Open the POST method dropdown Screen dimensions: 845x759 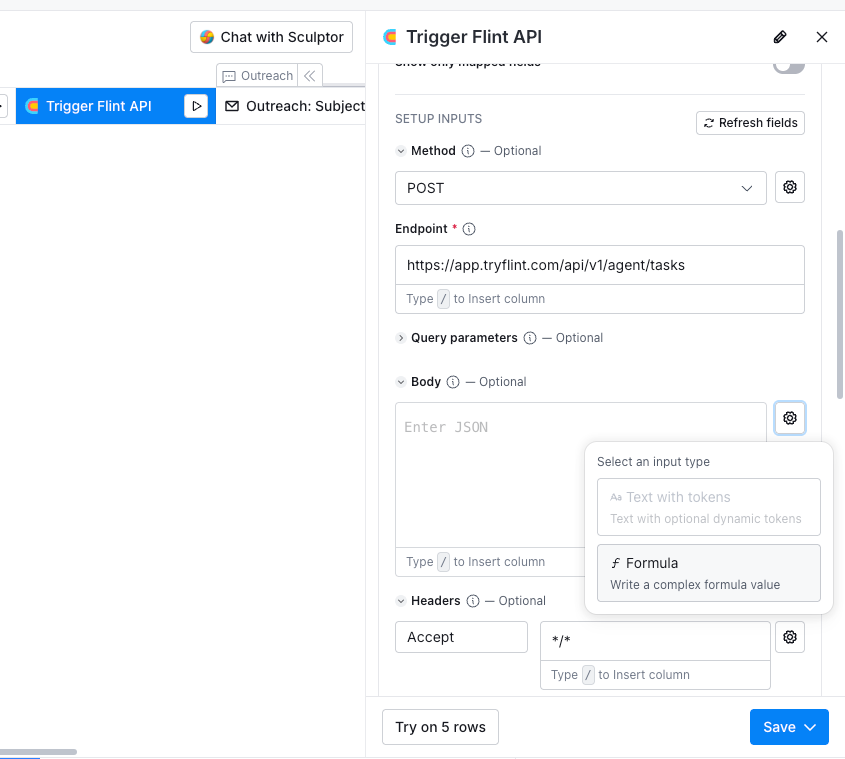click(580, 187)
